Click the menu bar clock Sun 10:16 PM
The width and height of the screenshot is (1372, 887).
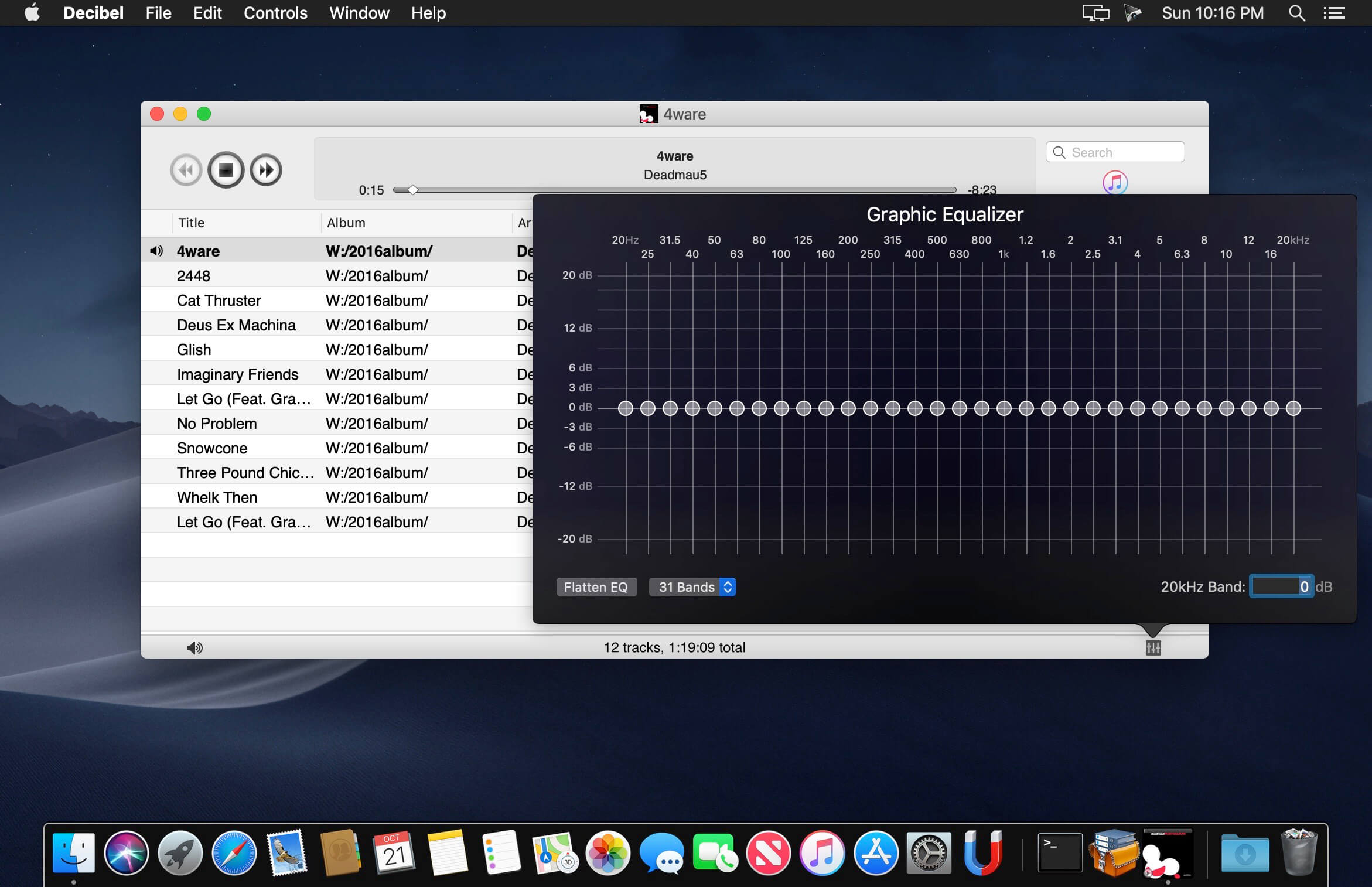coord(1213,13)
